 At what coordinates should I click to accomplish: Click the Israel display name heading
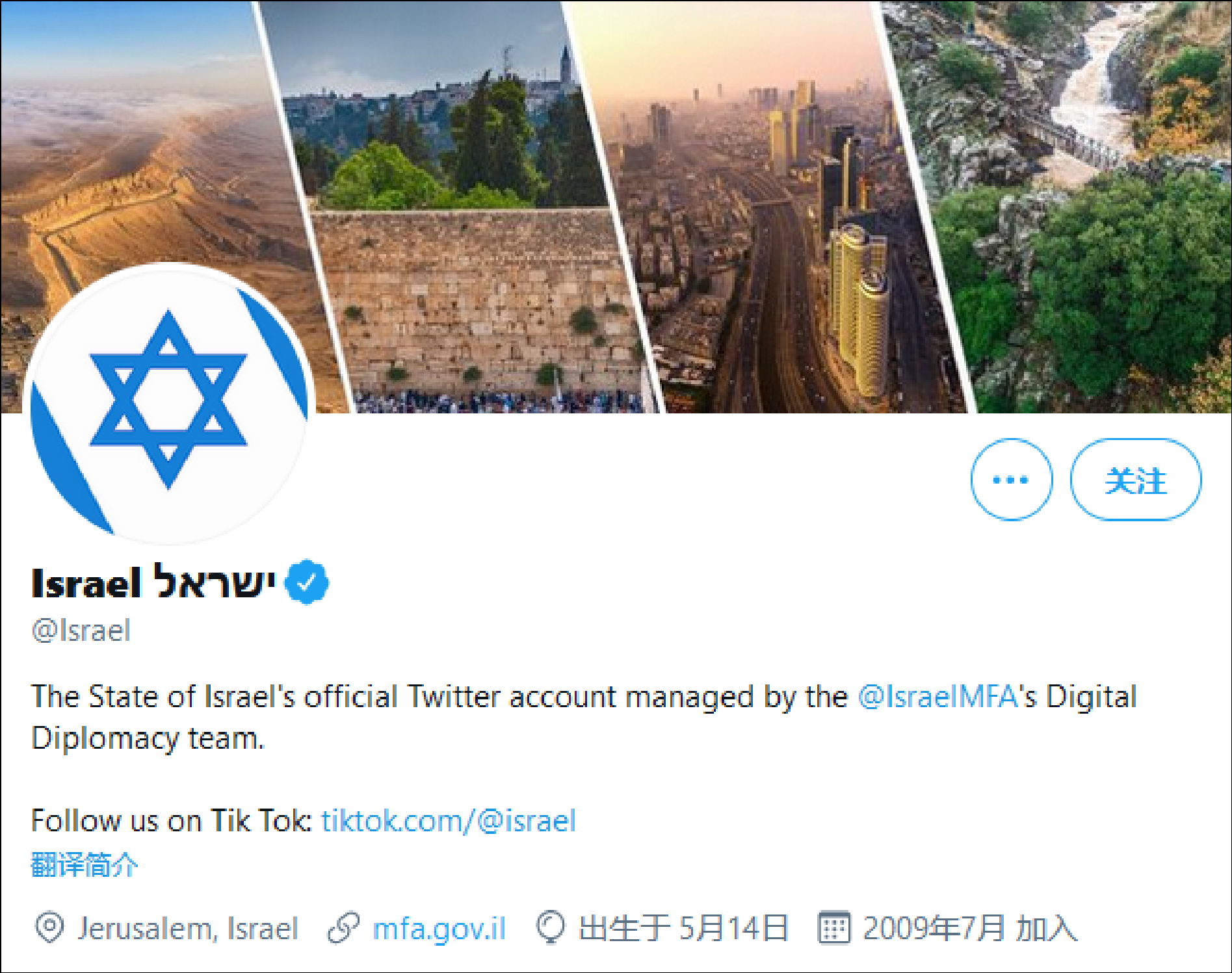click(x=154, y=582)
